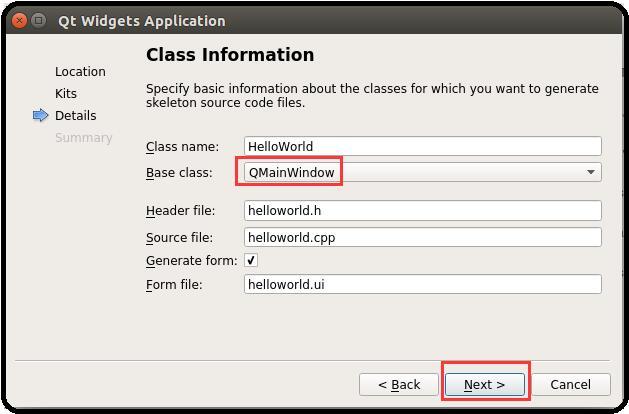Cancel the wizard
Image resolution: width=629 pixels, height=414 pixels.
570,384
